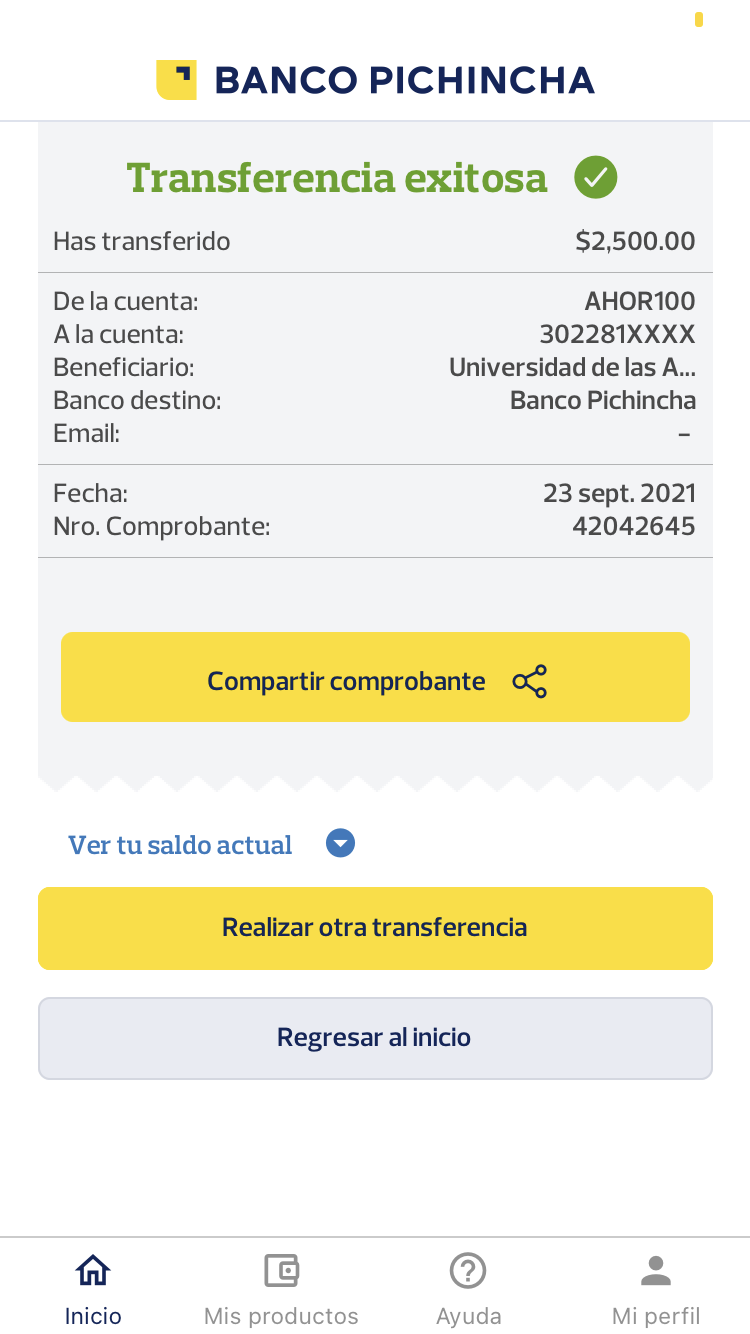This screenshot has width=750, height=1334.
Task: Select the Inicio tab label
Action: pyautogui.click(x=93, y=1315)
